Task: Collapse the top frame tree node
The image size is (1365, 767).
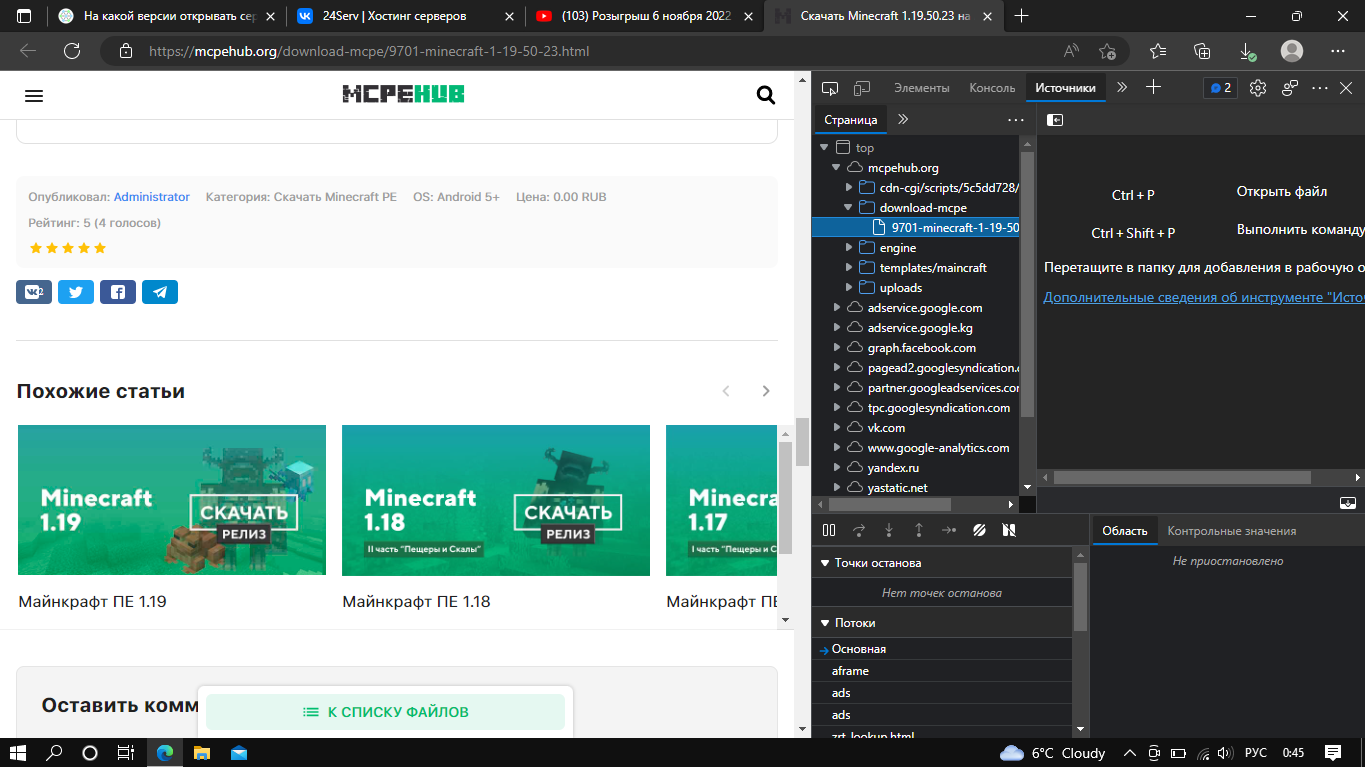Action: (x=824, y=148)
